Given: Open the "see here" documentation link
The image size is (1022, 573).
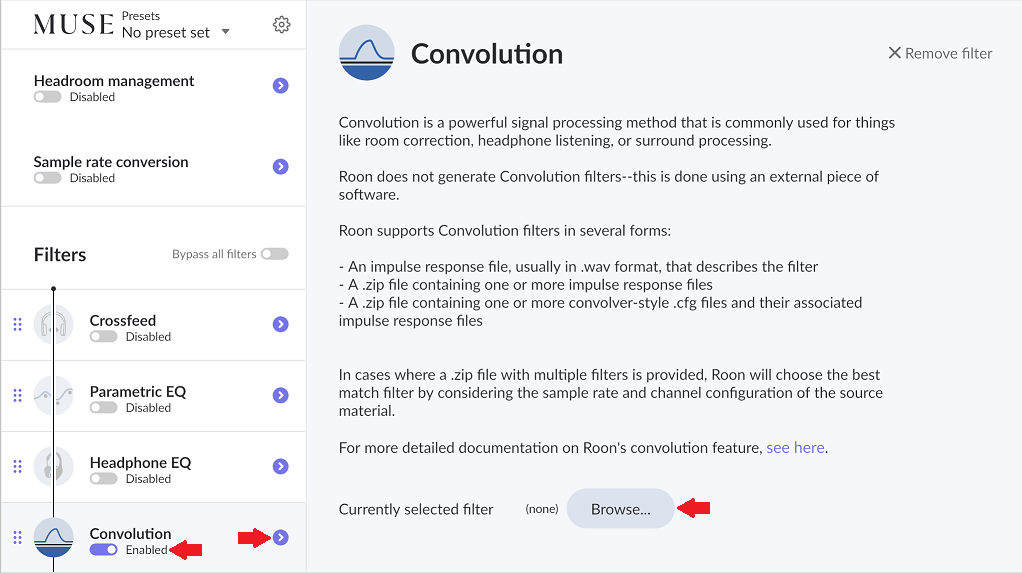Looking at the screenshot, I should pyautogui.click(x=795, y=448).
